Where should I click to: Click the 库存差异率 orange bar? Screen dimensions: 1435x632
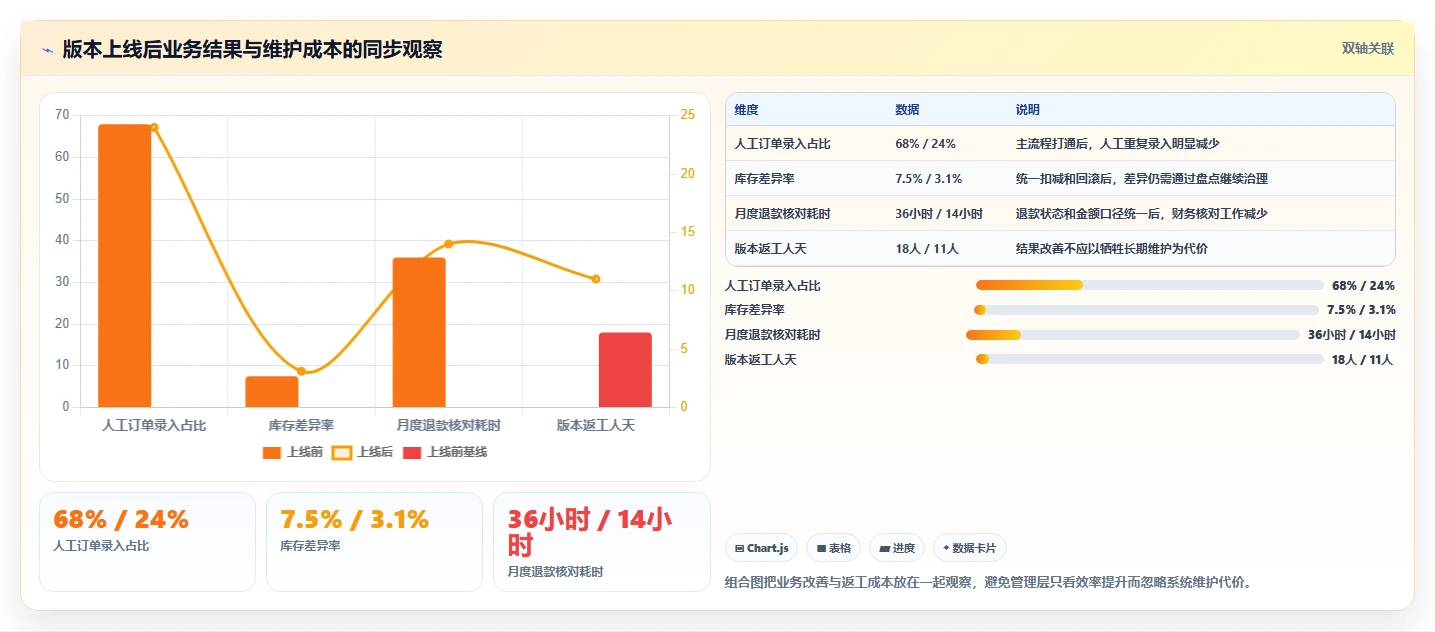[272, 391]
